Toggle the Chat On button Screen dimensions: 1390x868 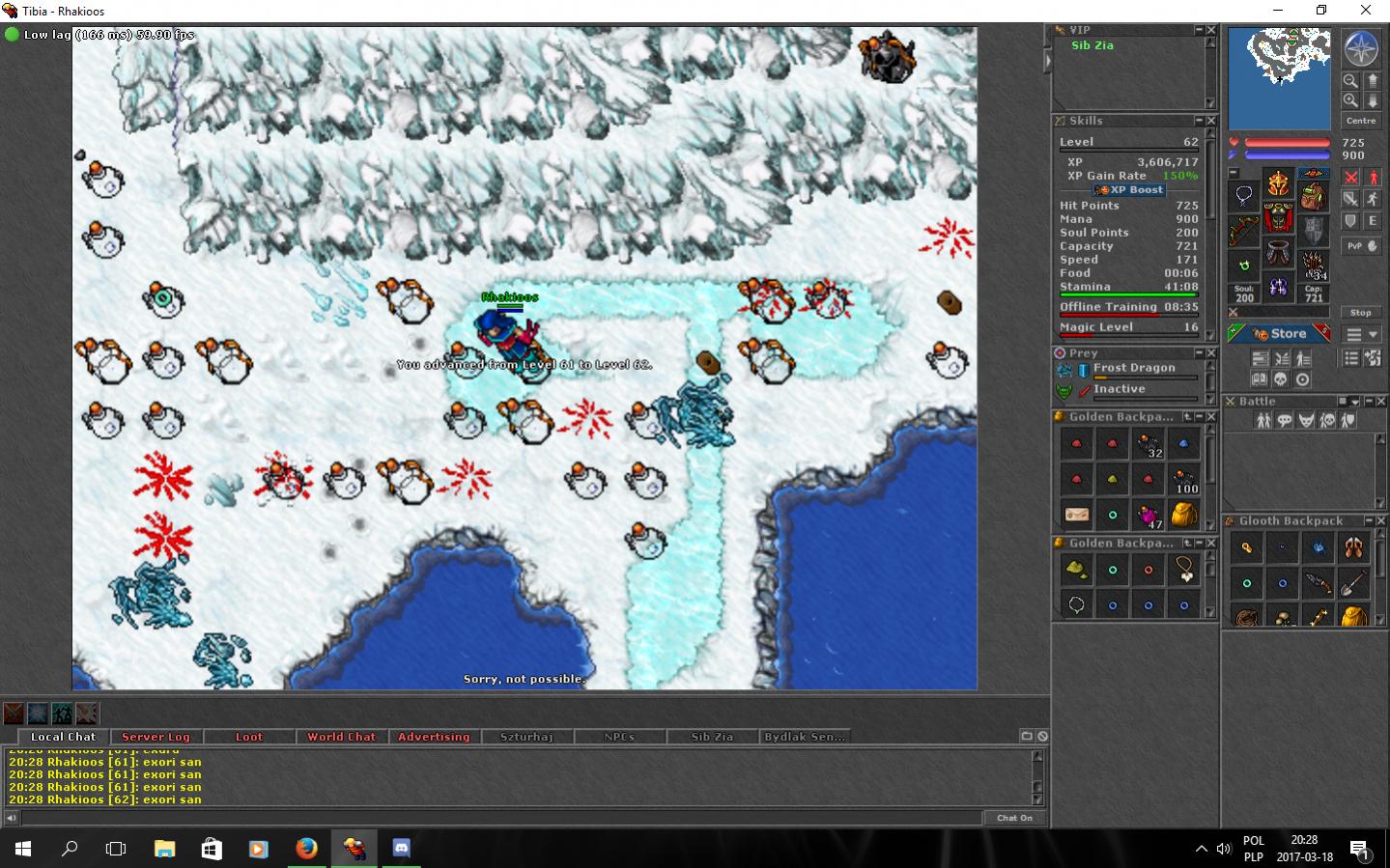point(1014,818)
